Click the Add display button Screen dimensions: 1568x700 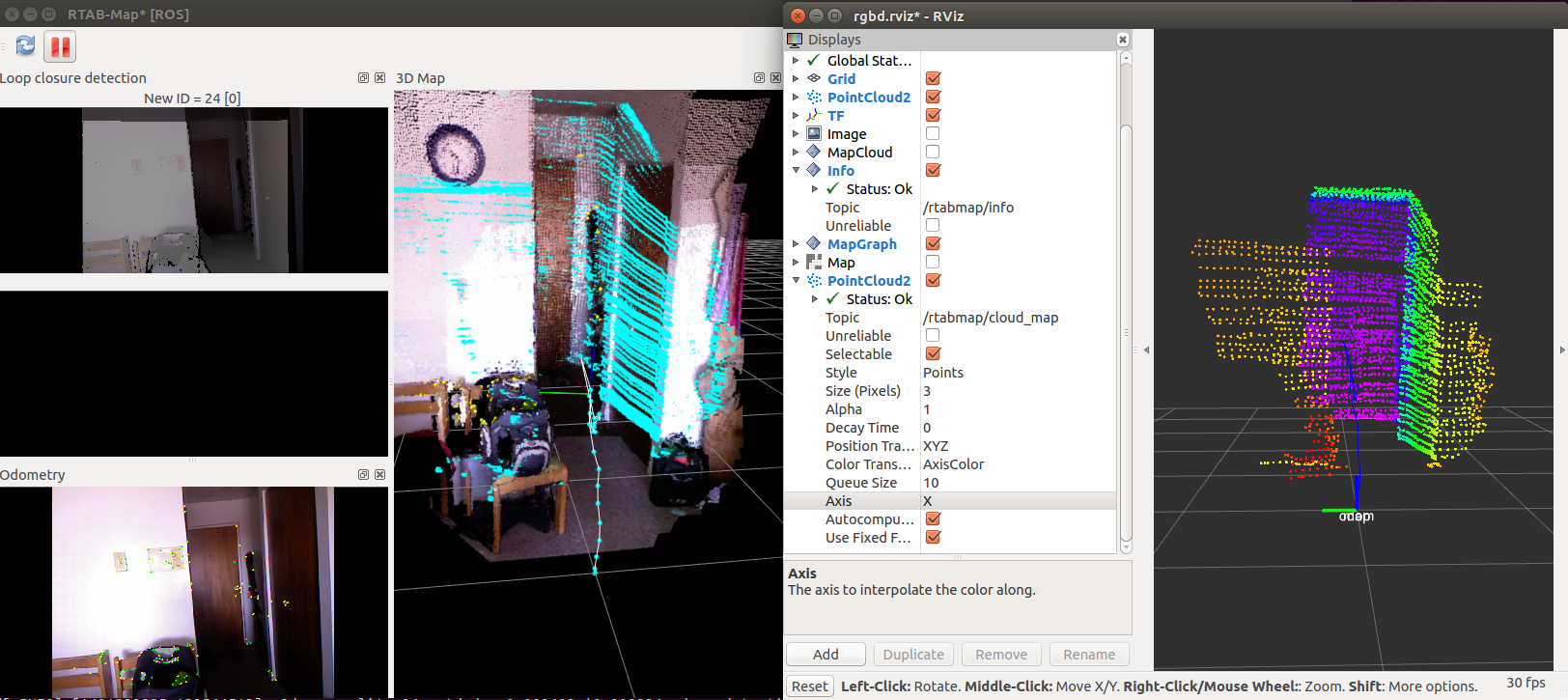pos(826,655)
